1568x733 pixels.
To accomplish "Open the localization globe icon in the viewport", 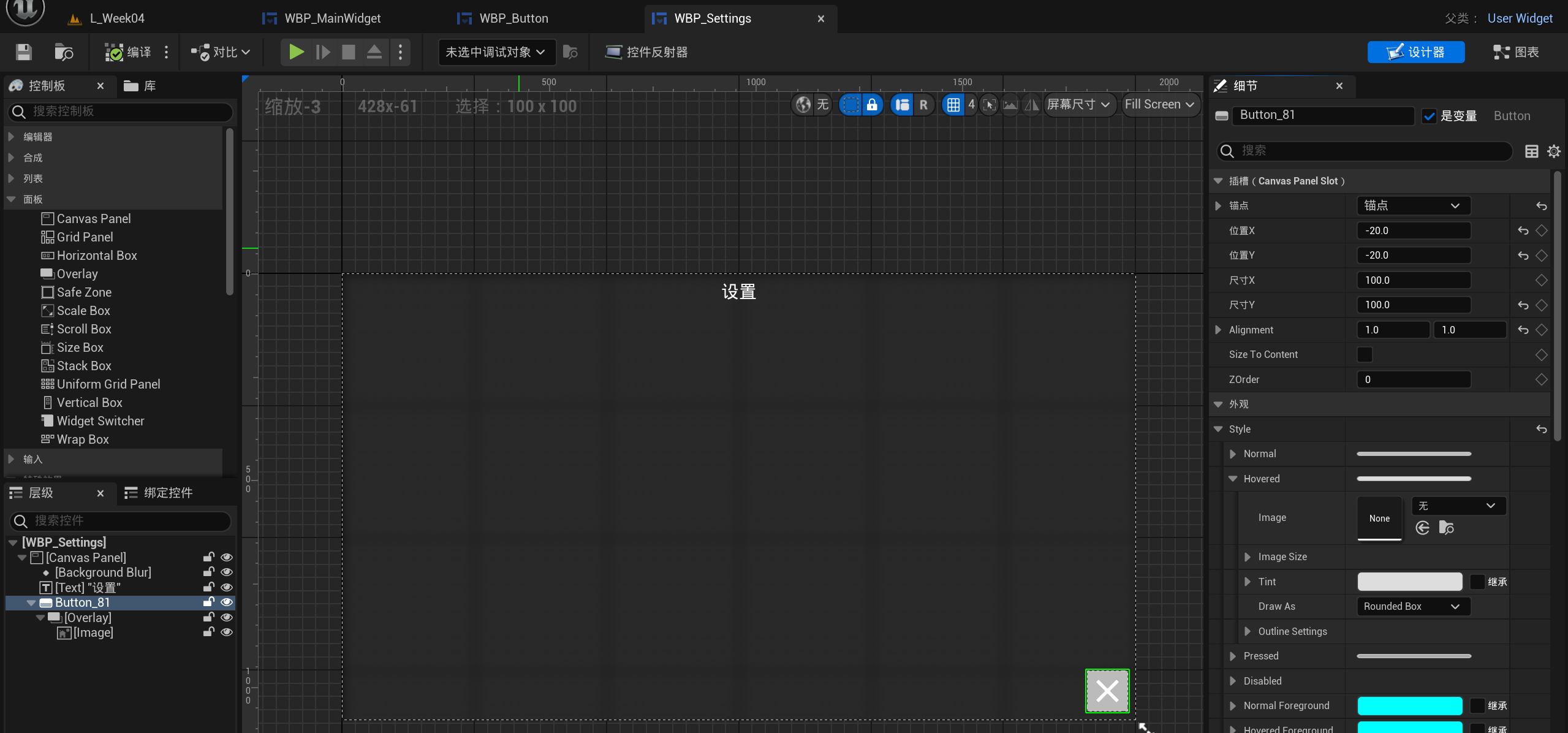I will 803,105.
